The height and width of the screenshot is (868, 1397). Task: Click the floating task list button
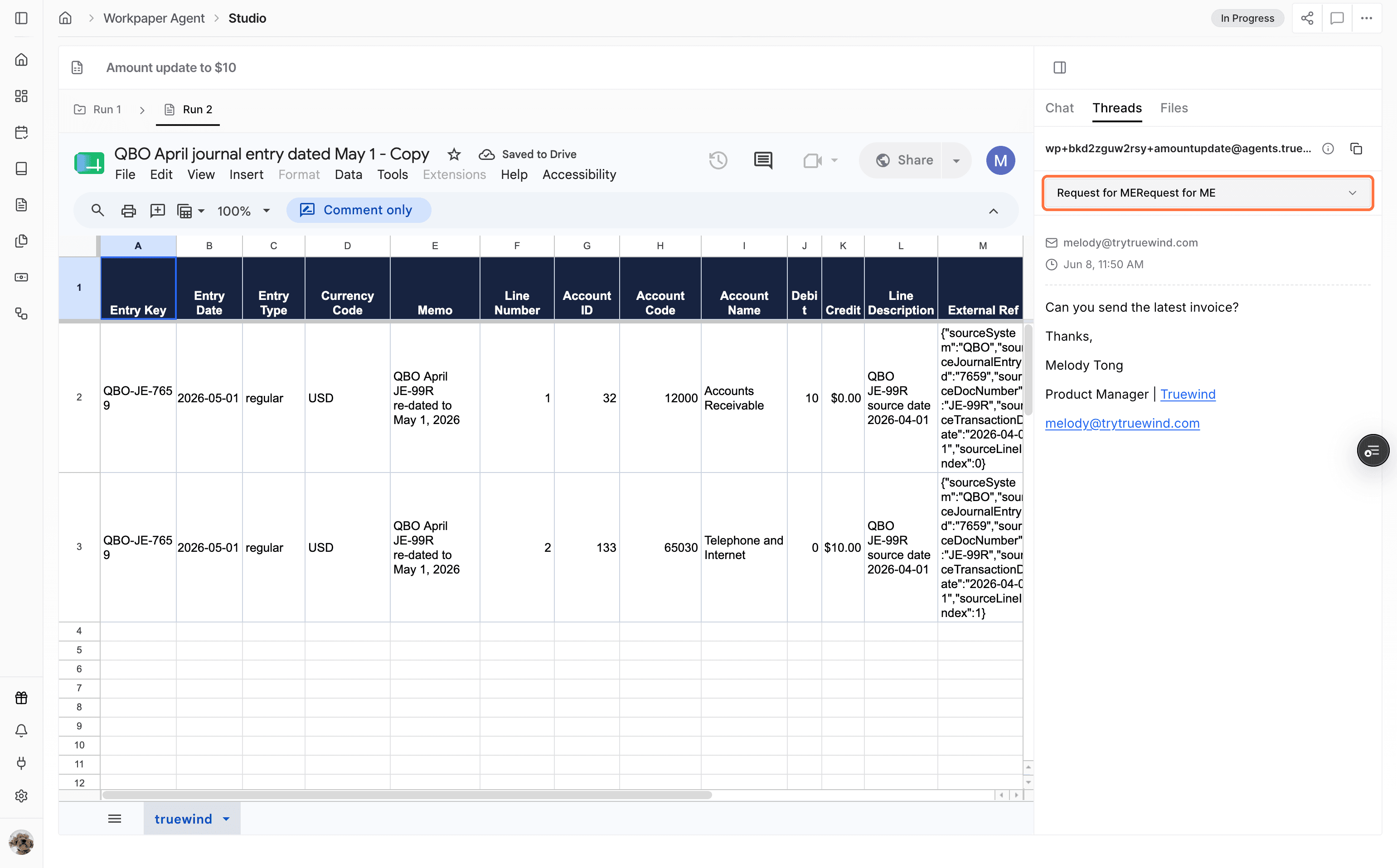click(x=1373, y=451)
